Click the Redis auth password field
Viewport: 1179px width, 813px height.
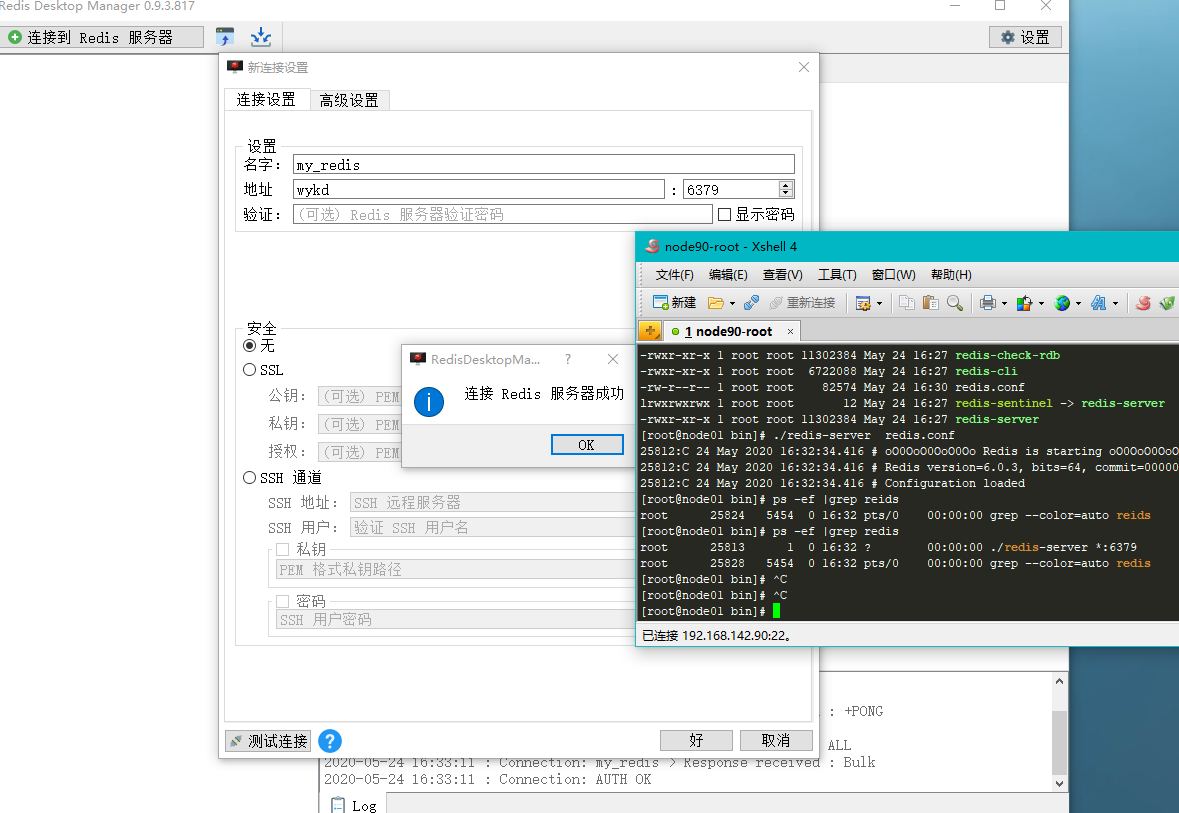click(x=502, y=214)
